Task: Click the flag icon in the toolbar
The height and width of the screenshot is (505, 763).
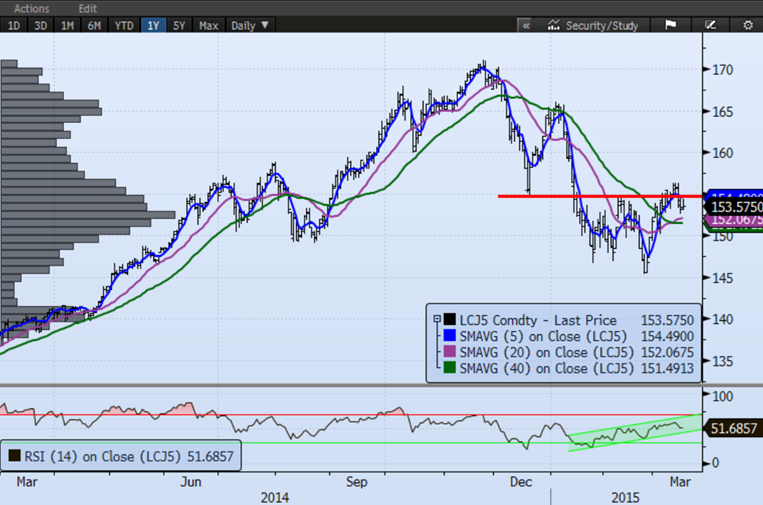Action: point(670,25)
